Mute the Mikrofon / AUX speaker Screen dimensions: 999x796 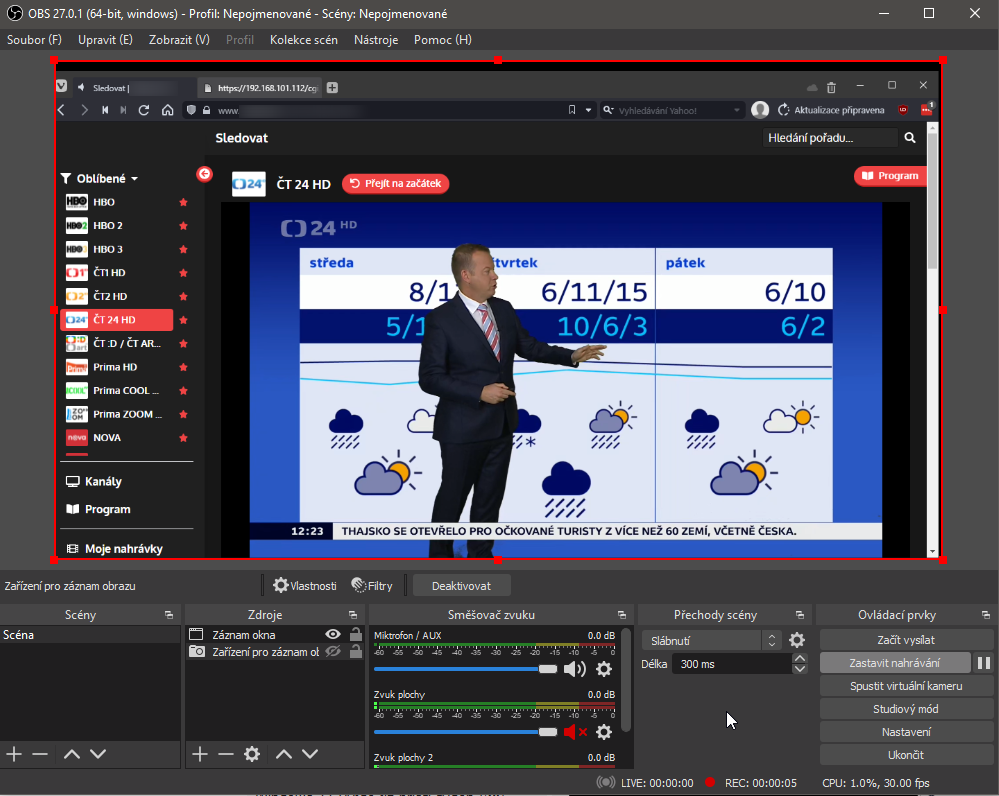point(574,669)
